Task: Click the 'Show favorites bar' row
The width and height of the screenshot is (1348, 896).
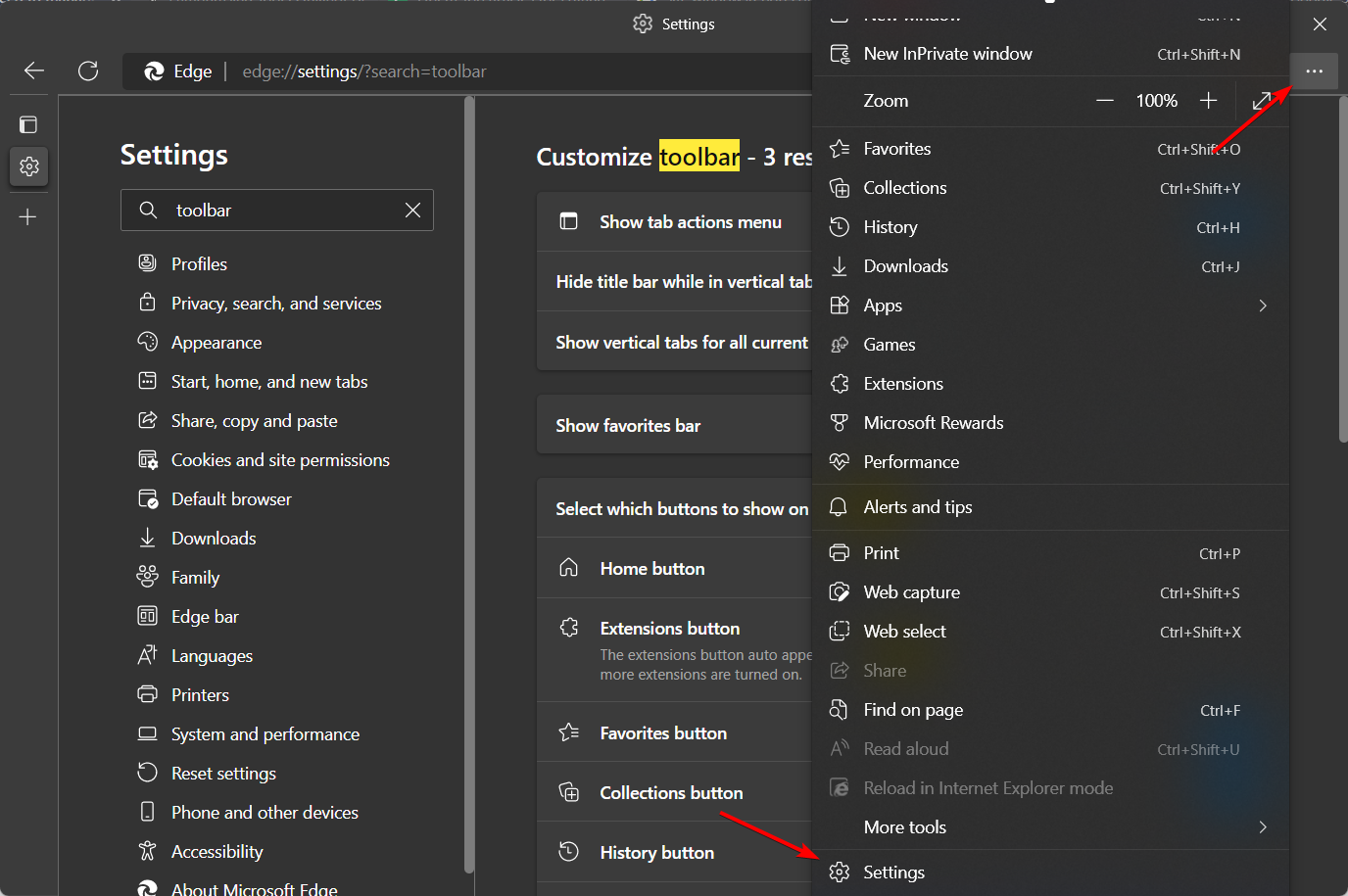Action: (675, 425)
